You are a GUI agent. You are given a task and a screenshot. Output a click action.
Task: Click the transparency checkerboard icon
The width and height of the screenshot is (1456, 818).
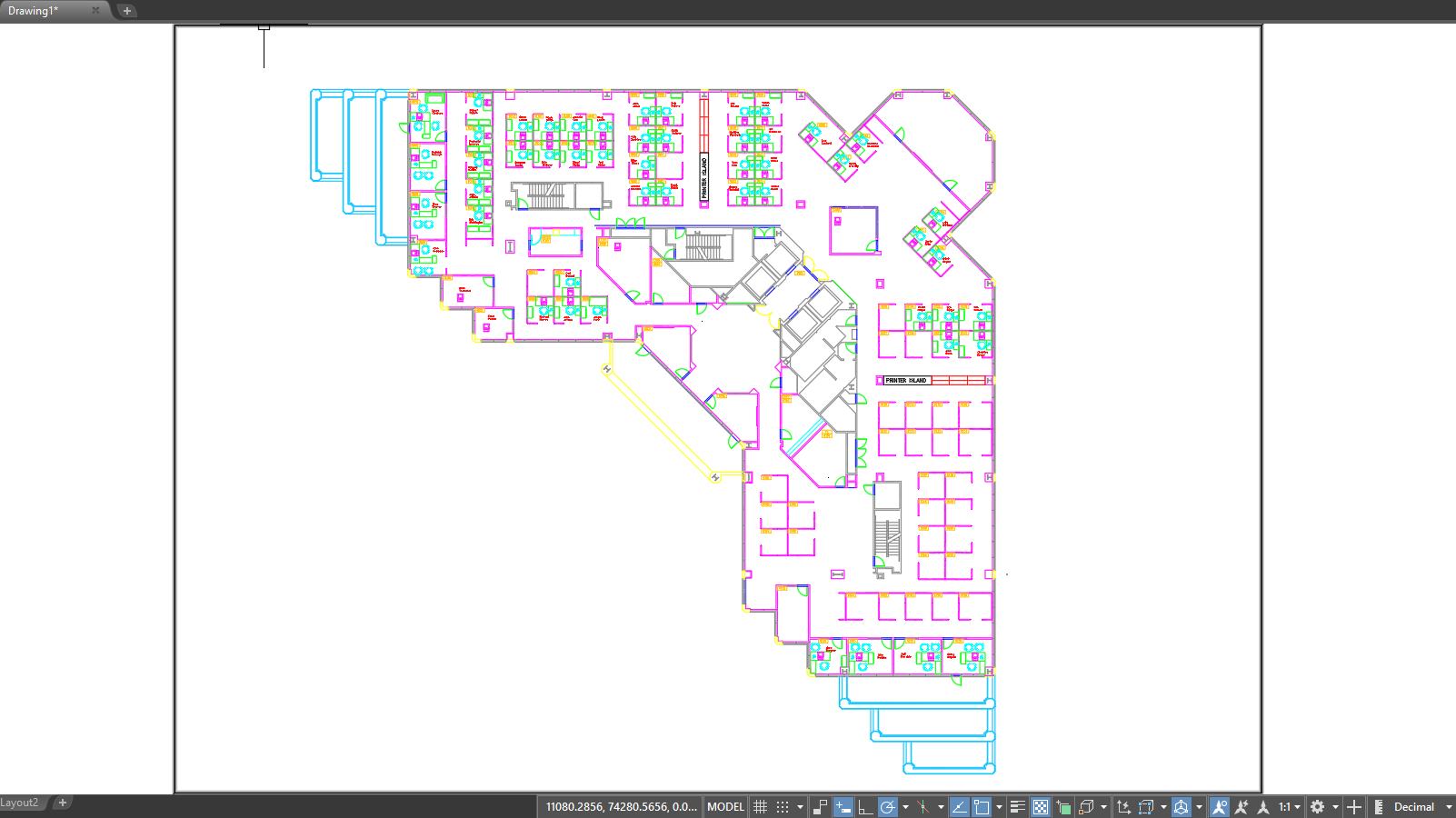[1041, 807]
